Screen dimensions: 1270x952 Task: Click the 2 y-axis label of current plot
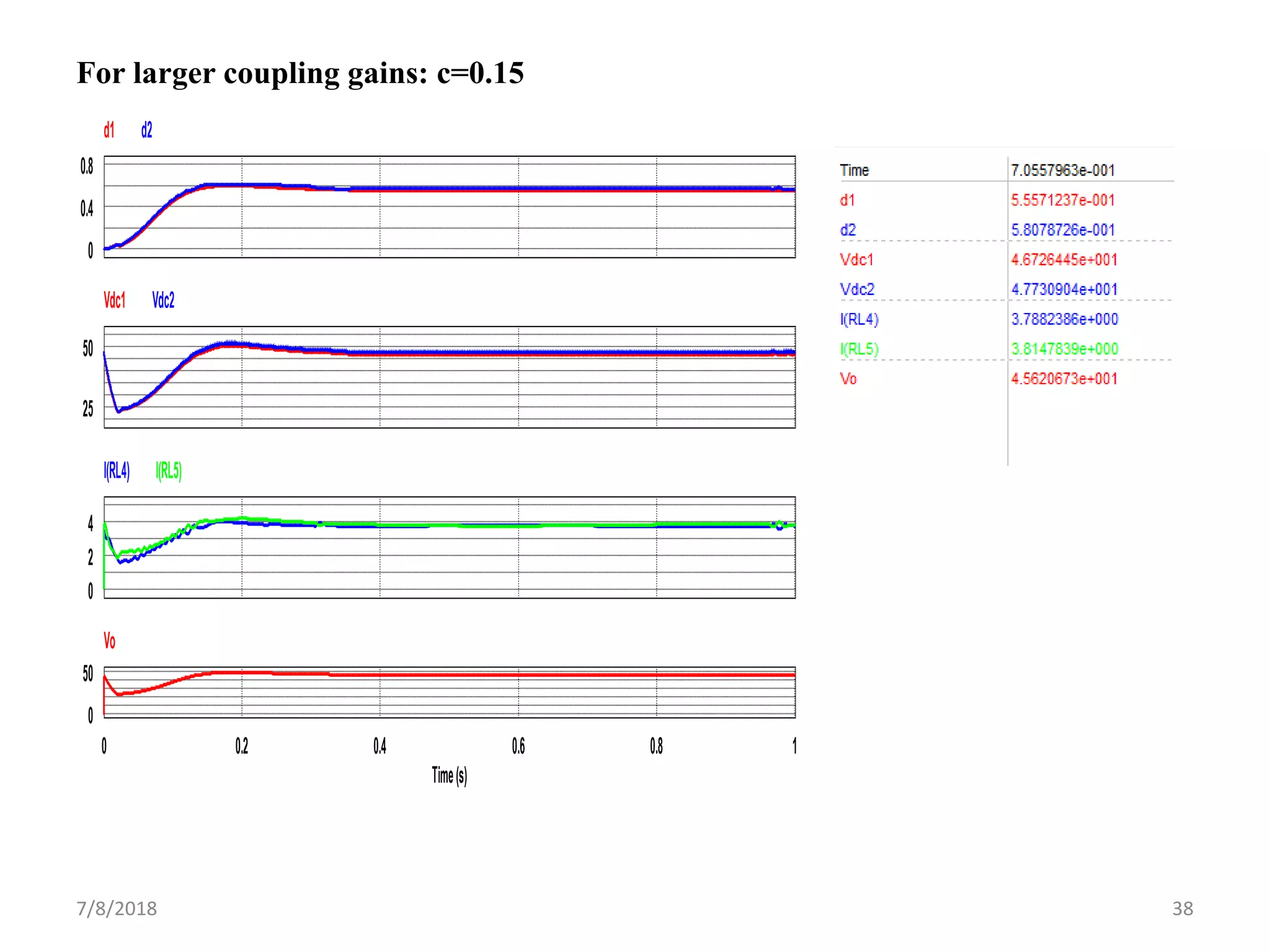[91, 557]
